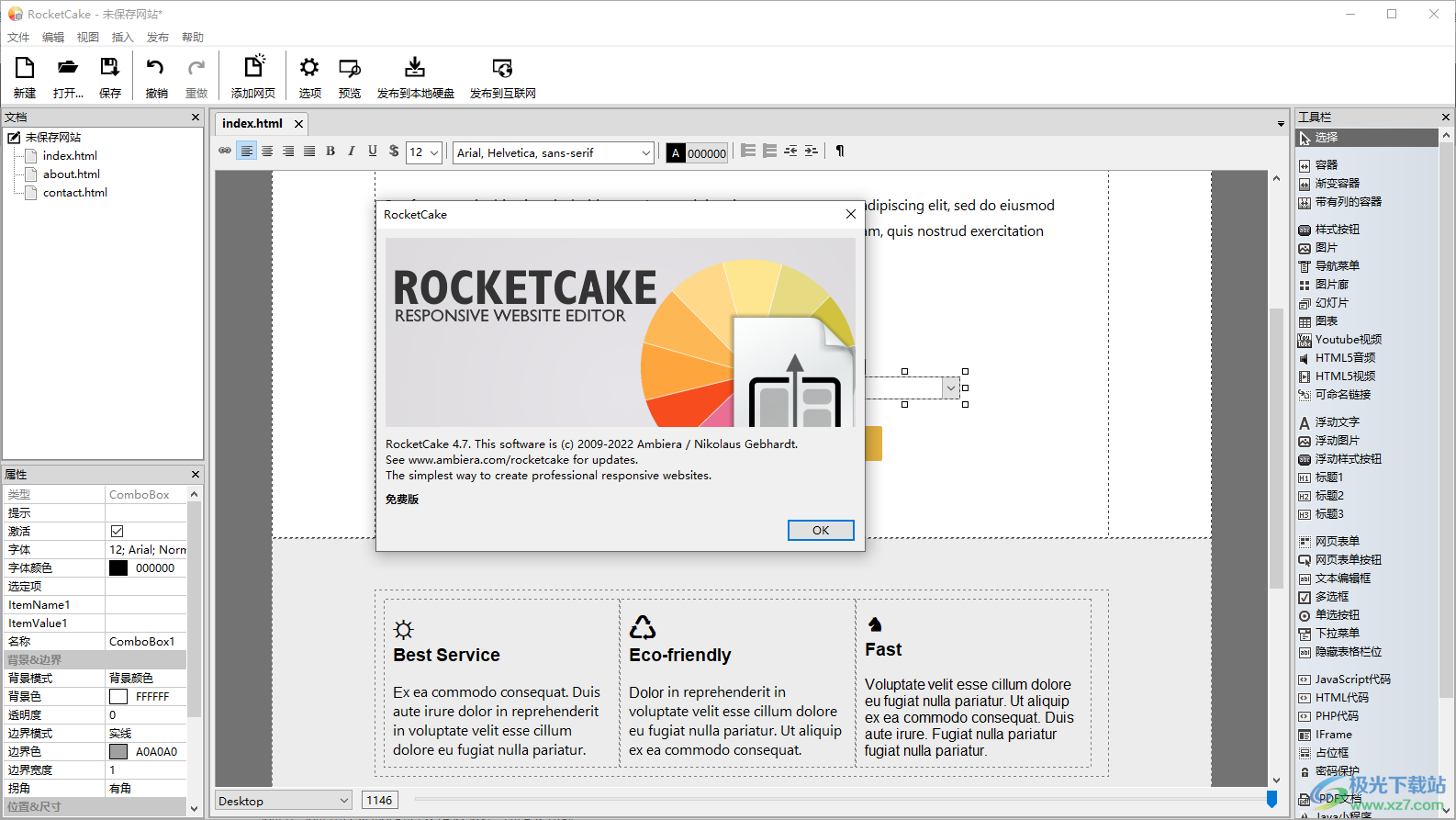Viewport: 1456px width, 820px height.
Task: Toggle underline formatting
Action: [x=373, y=152]
